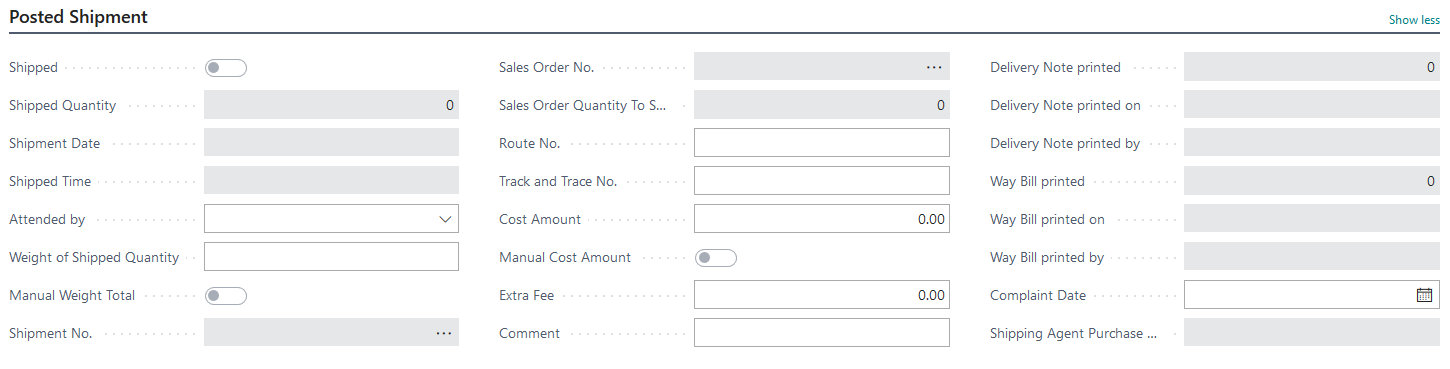Image resolution: width=1450 pixels, height=369 pixels.
Task: Turn on Manual Cost Amount toggle
Action: click(716, 258)
